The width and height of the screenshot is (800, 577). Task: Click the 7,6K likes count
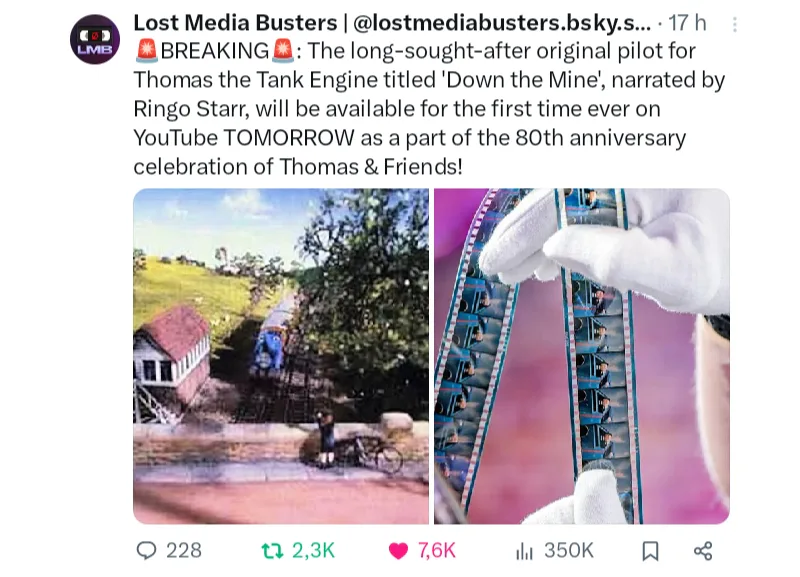(x=437, y=550)
